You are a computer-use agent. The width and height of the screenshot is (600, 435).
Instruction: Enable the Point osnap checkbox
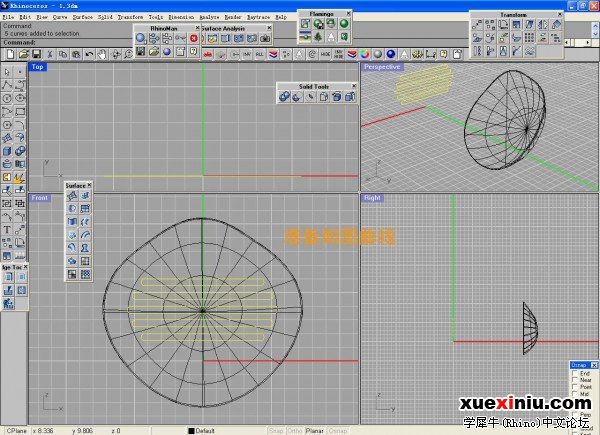coord(574,387)
